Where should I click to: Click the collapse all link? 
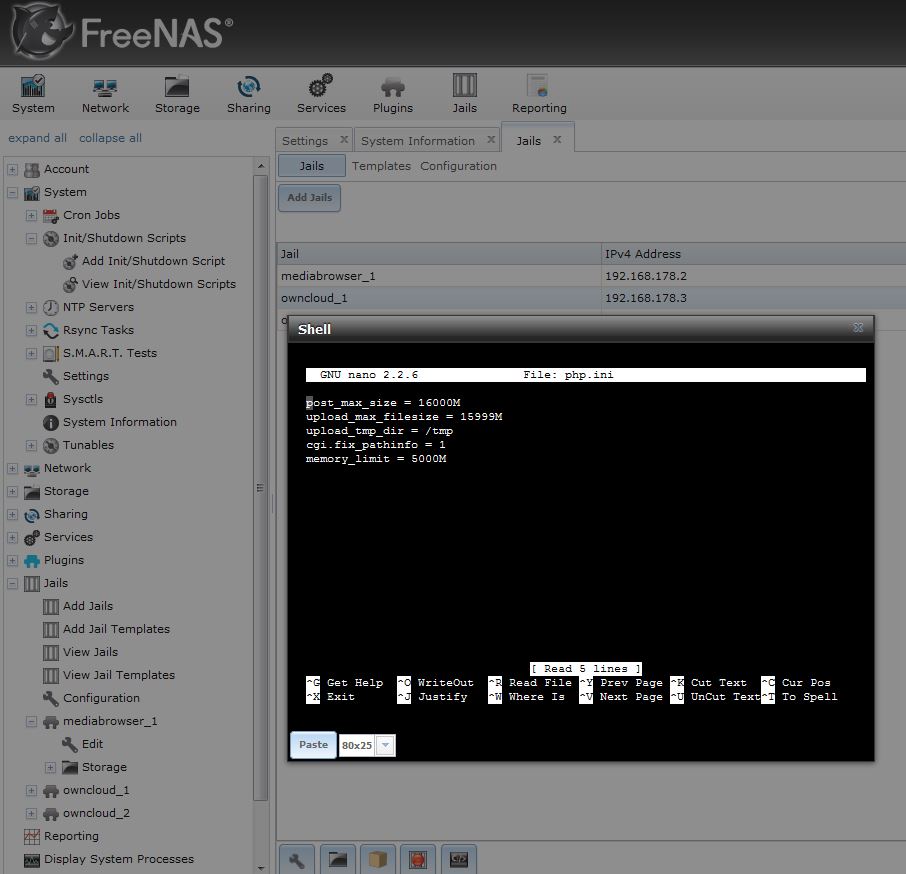coord(110,138)
